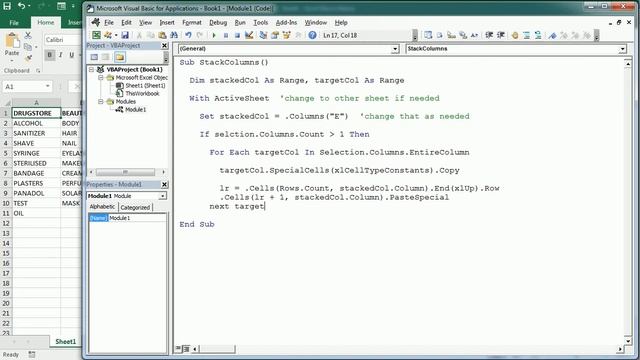The width and height of the screenshot is (640, 360).
Task: Open the Excel Name Box dropdown arrow
Action: point(47,86)
